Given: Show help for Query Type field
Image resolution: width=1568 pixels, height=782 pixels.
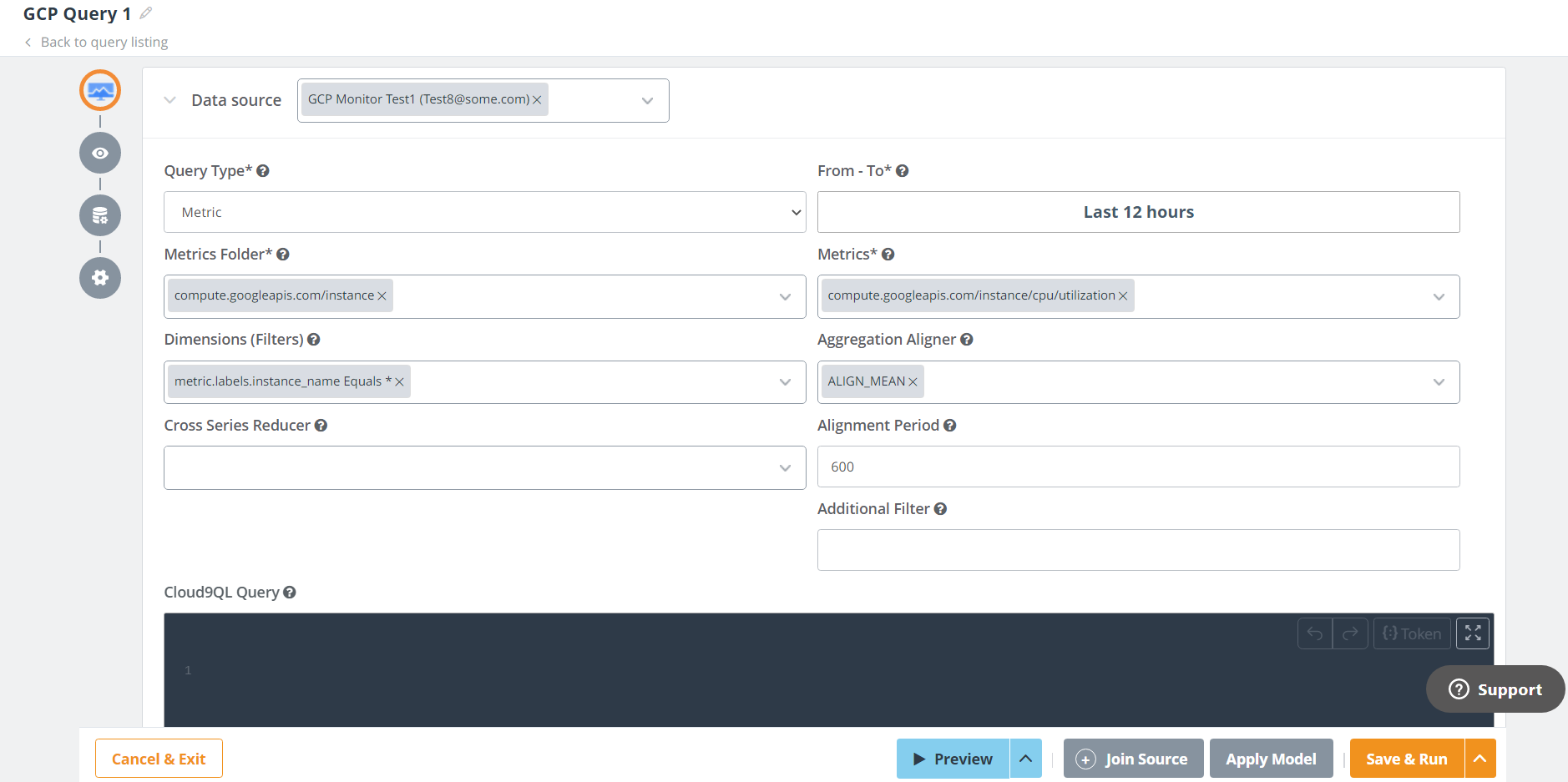Looking at the screenshot, I should (x=263, y=171).
